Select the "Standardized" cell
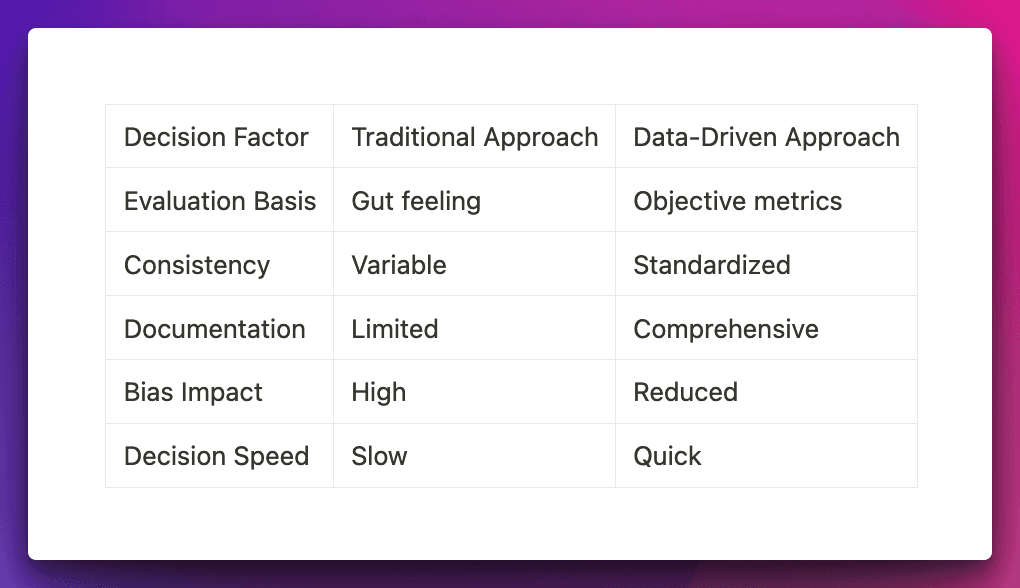 coord(712,265)
